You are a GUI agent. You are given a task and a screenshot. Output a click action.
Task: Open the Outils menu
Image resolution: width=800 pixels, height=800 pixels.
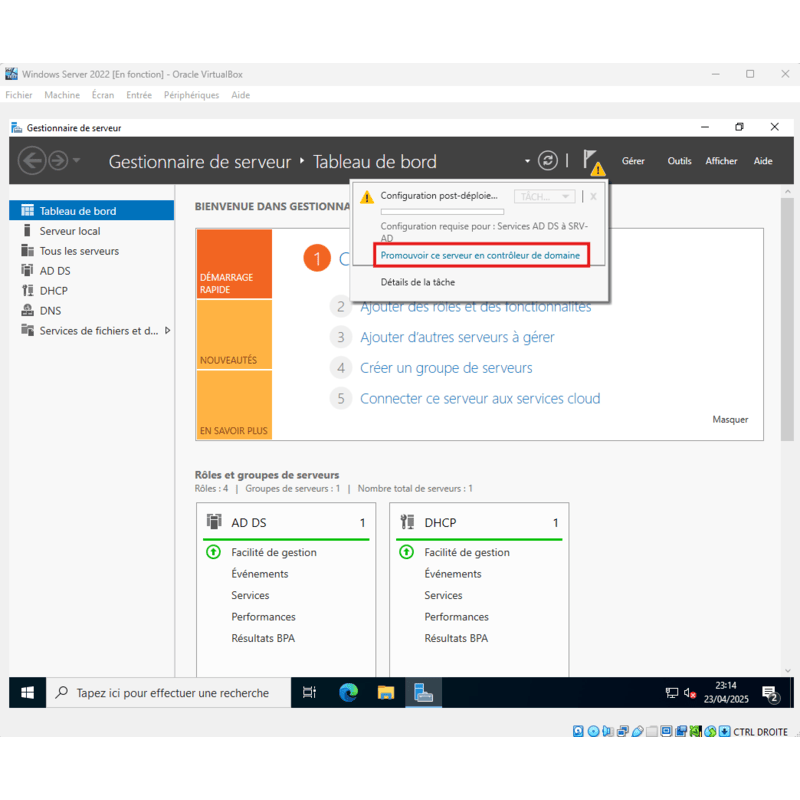pos(679,161)
